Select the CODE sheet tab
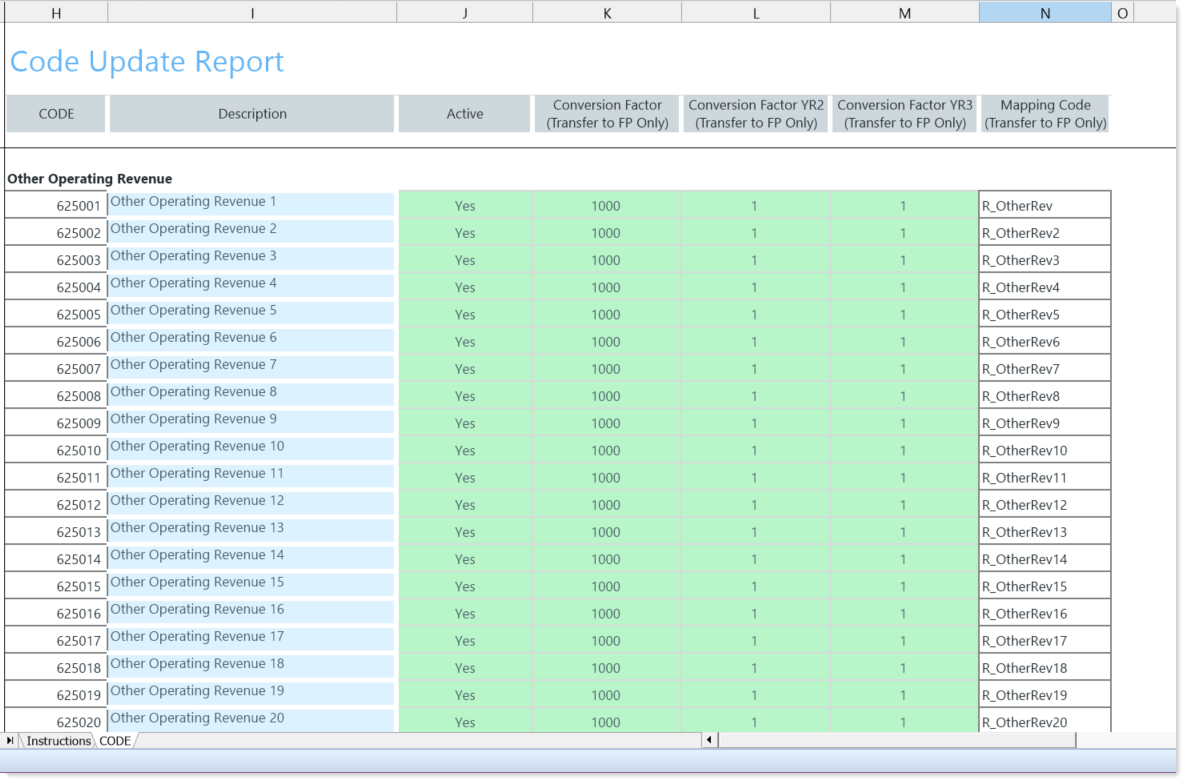1186x783 pixels. coord(115,741)
